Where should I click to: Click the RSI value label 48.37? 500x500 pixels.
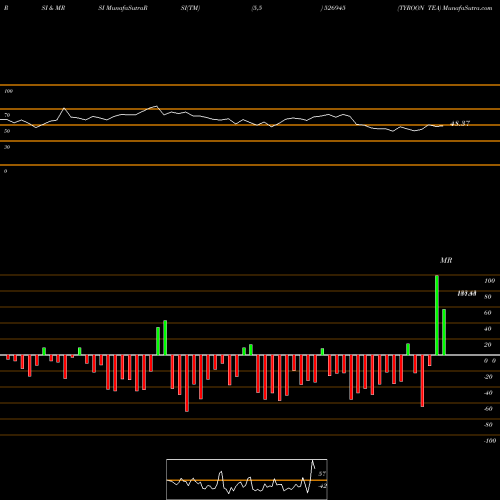pyautogui.click(x=460, y=123)
